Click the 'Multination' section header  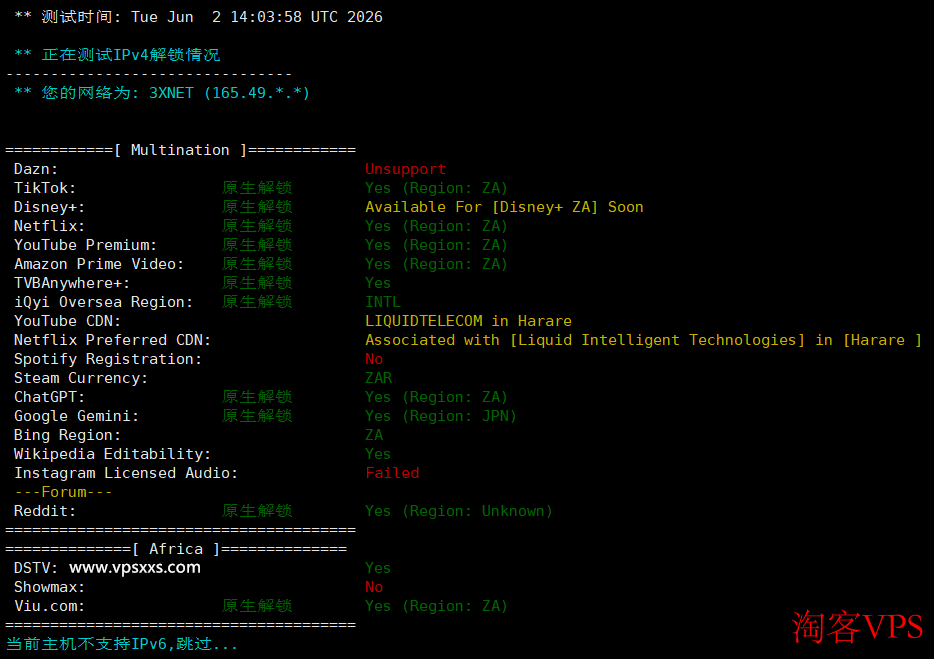pos(180,150)
